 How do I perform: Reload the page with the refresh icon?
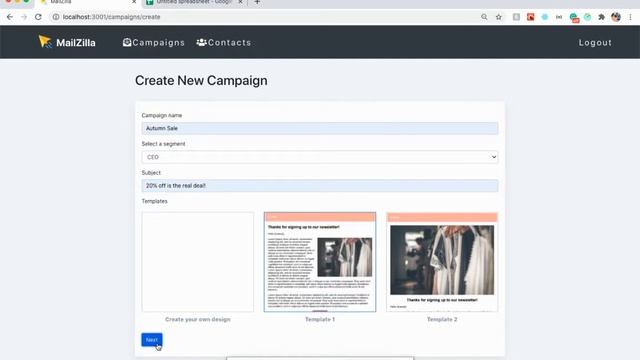point(38,17)
